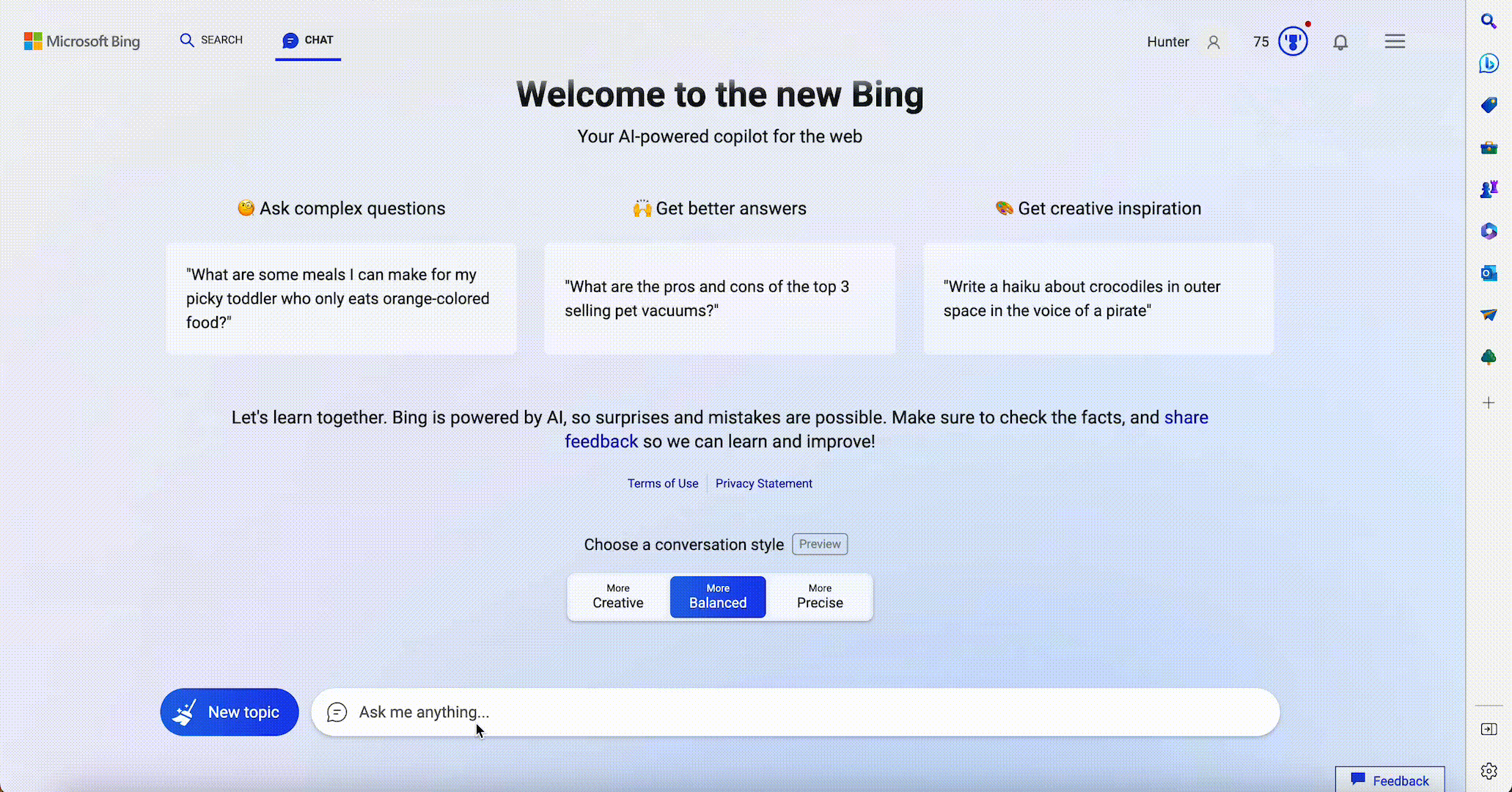Start a New topic
1512x792 pixels.
coord(230,712)
